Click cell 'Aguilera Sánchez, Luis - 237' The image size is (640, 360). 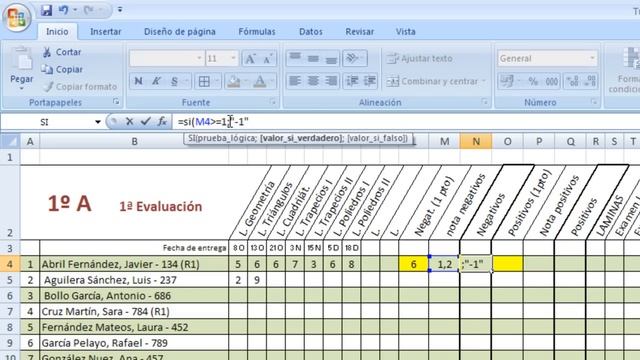pos(134,280)
